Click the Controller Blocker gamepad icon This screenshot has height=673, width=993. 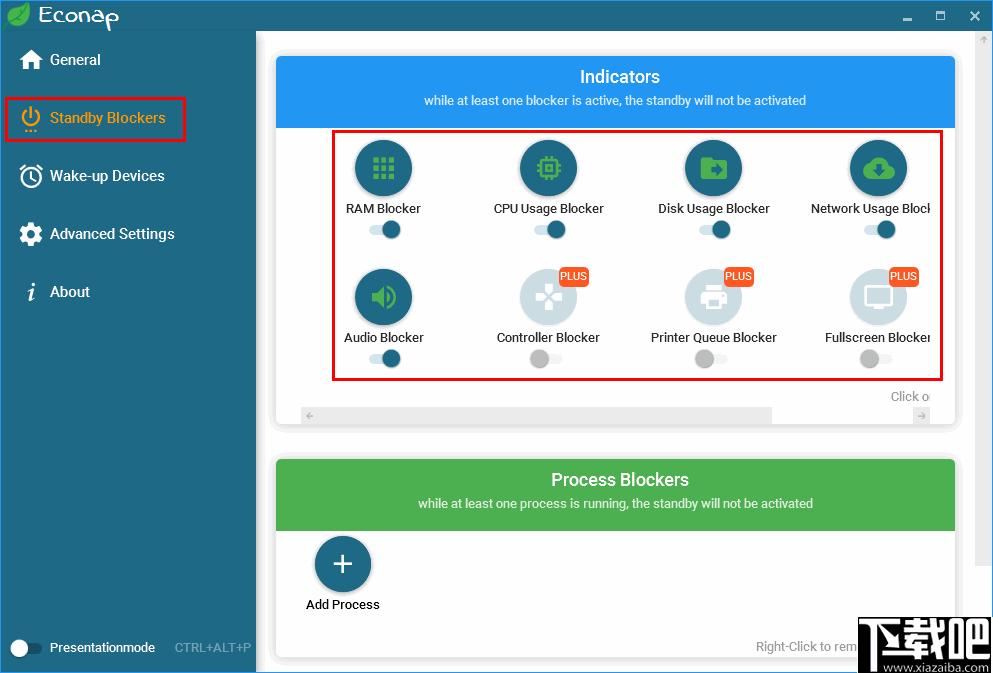(548, 297)
